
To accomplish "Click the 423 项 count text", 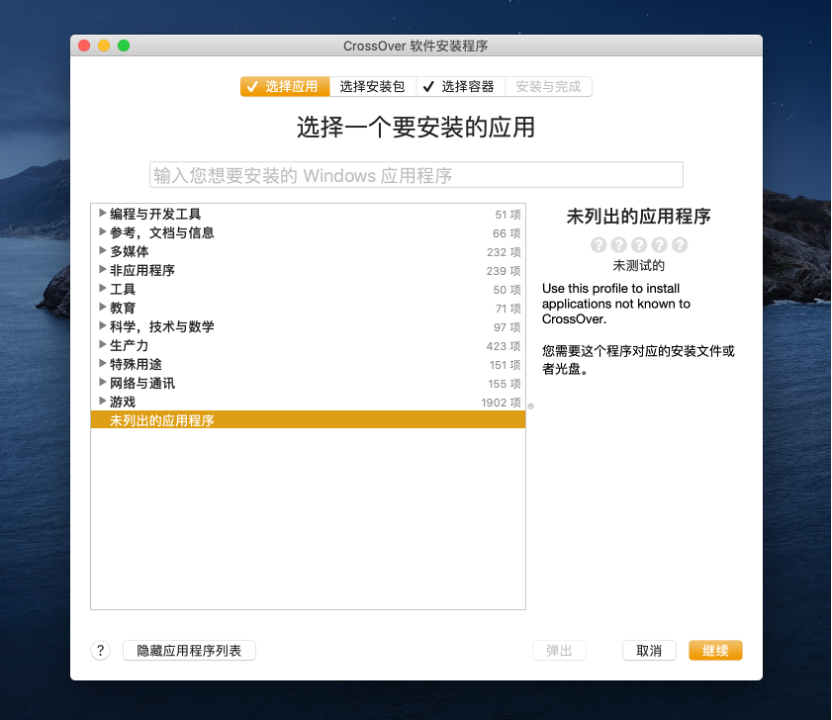I will (x=504, y=346).
